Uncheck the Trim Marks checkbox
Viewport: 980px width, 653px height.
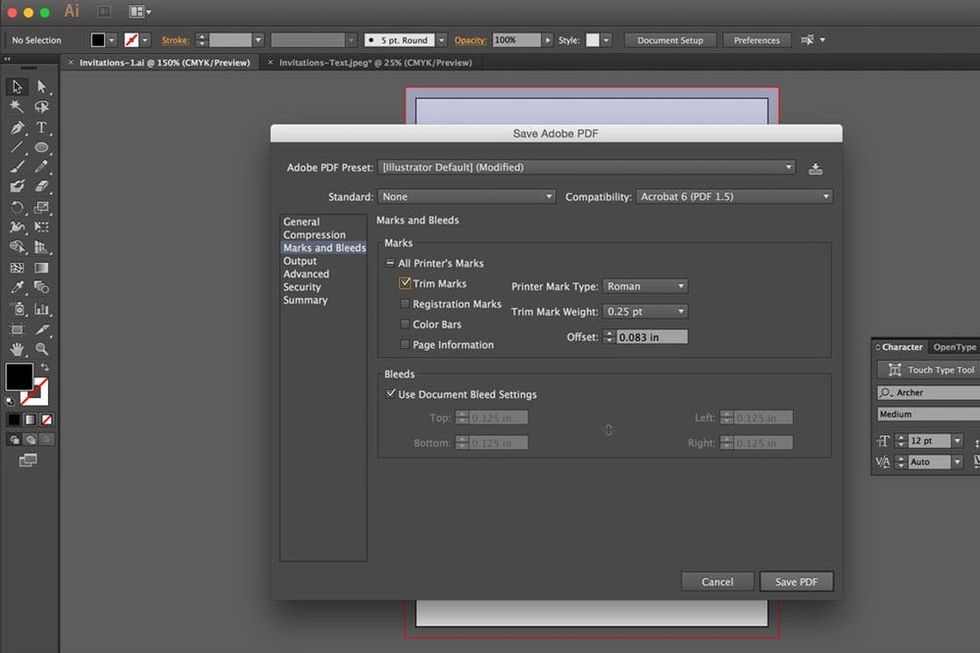[405, 284]
